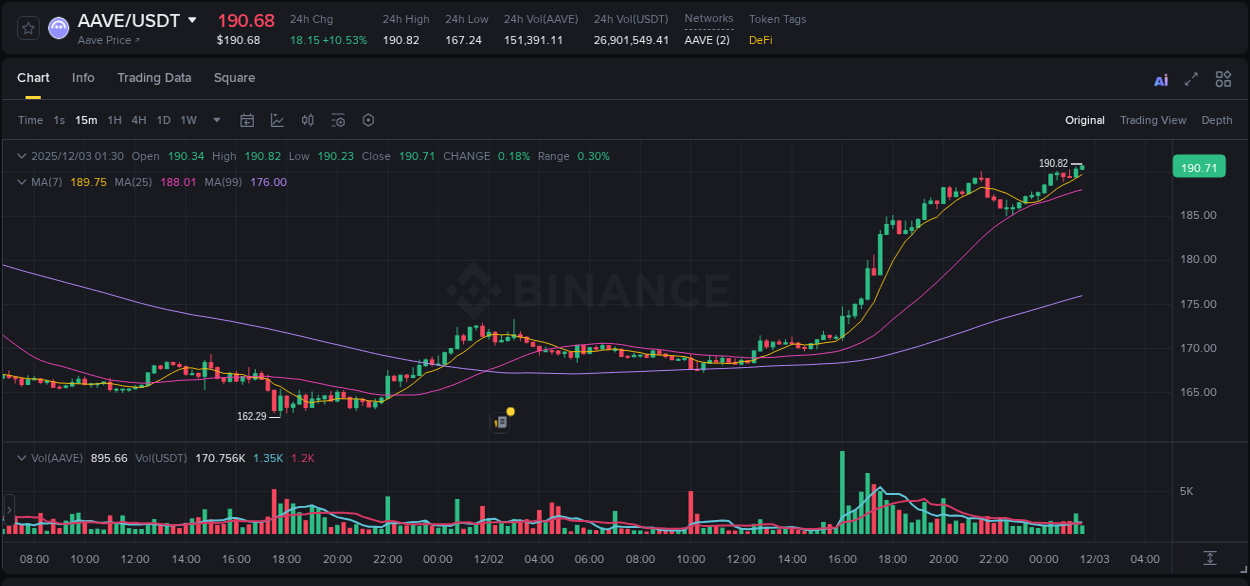Open the indicator settings list icon

tap(338, 119)
